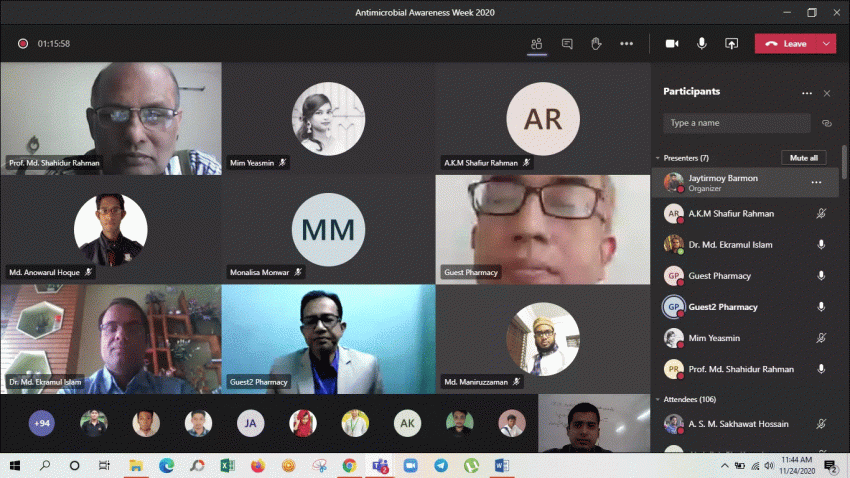Open the Leave button dropdown arrow
This screenshot has width=850, height=478.
(826, 44)
